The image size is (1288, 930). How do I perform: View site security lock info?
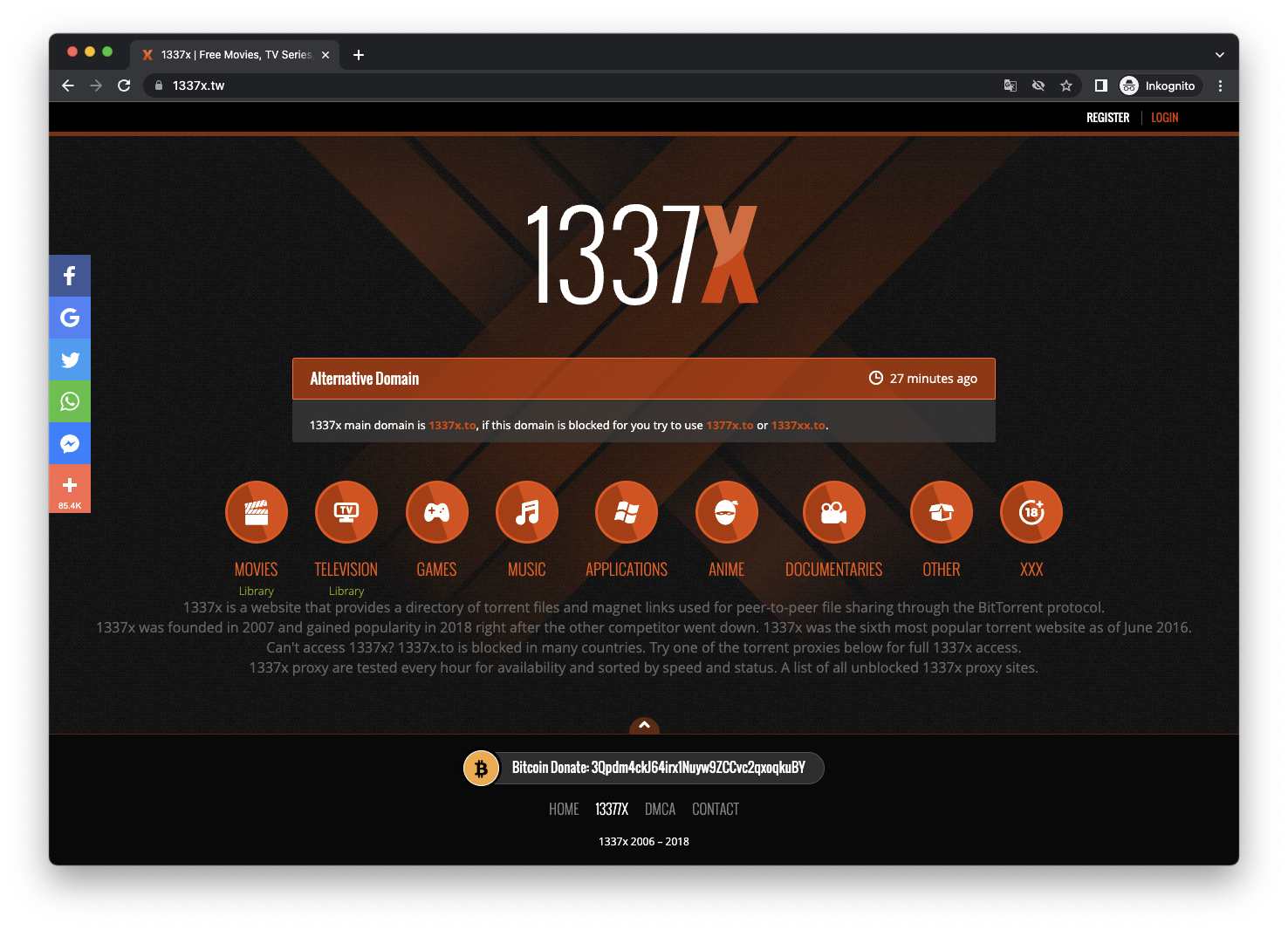pos(159,85)
